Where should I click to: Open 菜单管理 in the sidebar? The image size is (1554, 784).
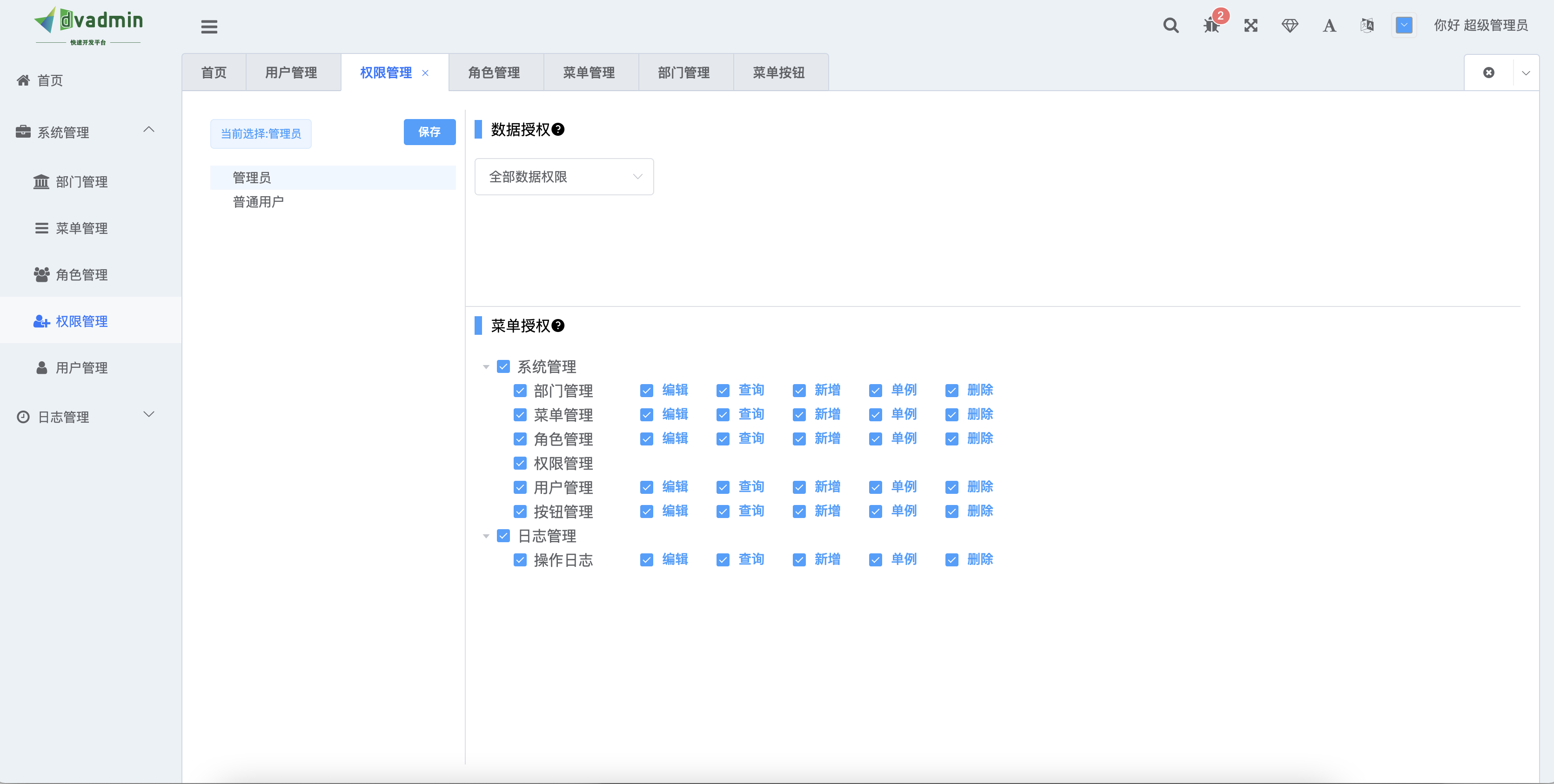tap(81, 228)
